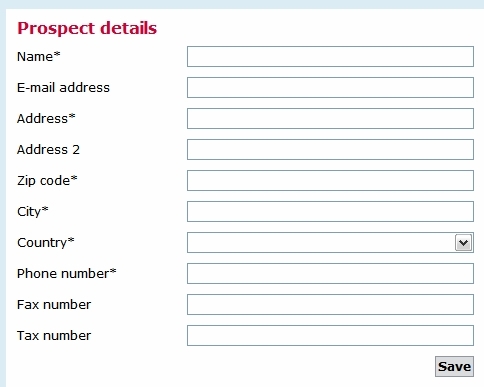Click into the E-mail address input box
484x387 pixels.
[x=330, y=88]
